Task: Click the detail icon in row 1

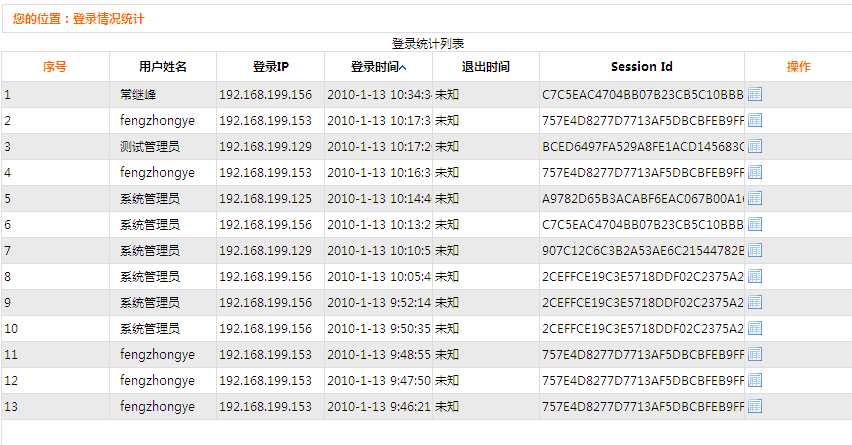Action: click(x=755, y=95)
